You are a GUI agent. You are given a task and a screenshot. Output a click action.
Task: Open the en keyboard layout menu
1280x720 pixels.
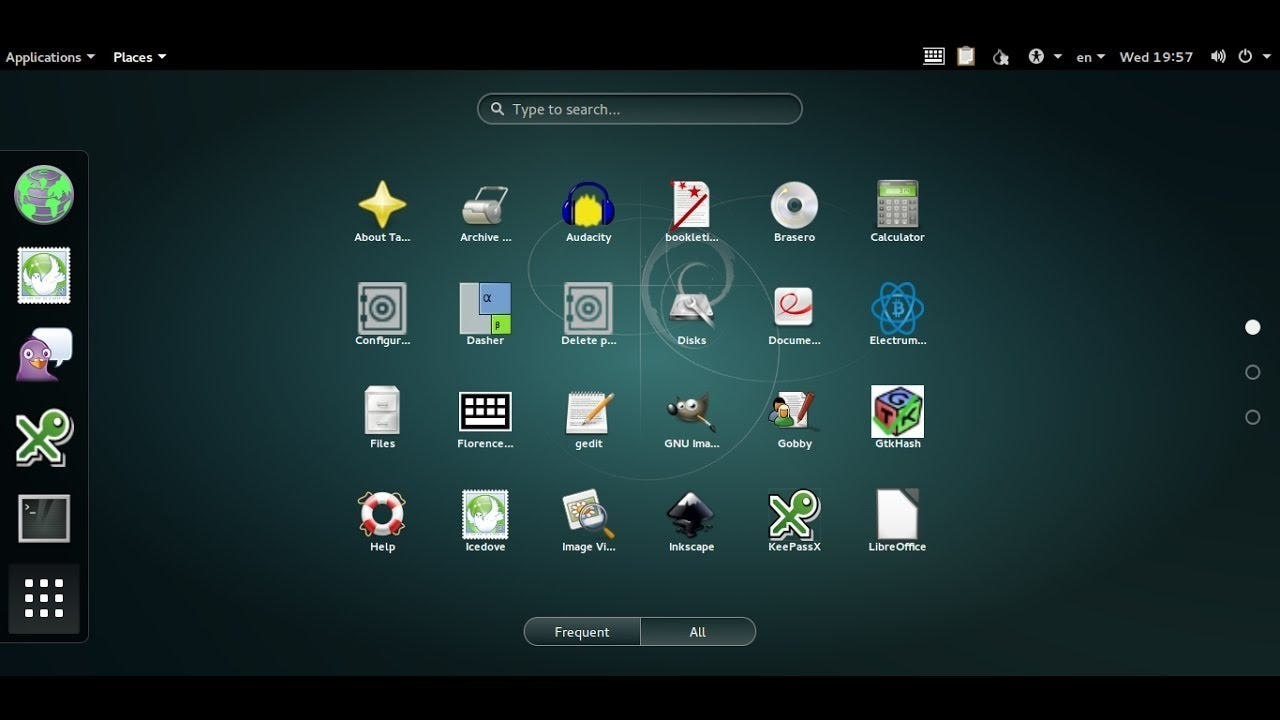point(1090,57)
